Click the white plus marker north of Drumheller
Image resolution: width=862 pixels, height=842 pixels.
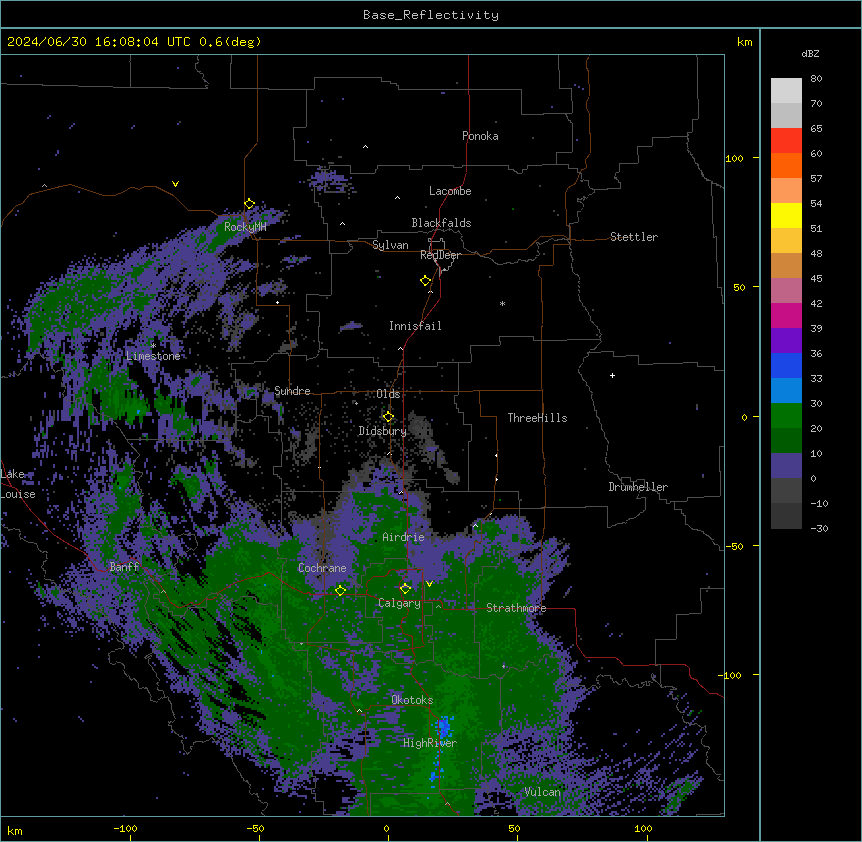click(612, 375)
